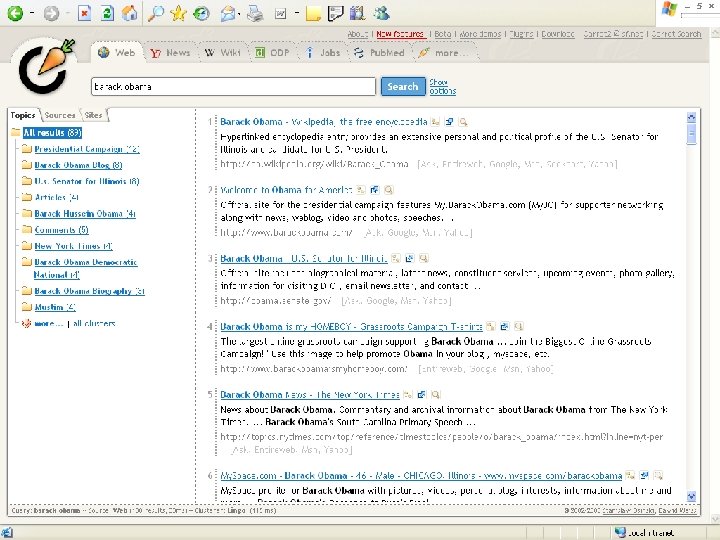Open the New features link
The height and width of the screenshot is (540, 720).
click(x=400, y=34)
